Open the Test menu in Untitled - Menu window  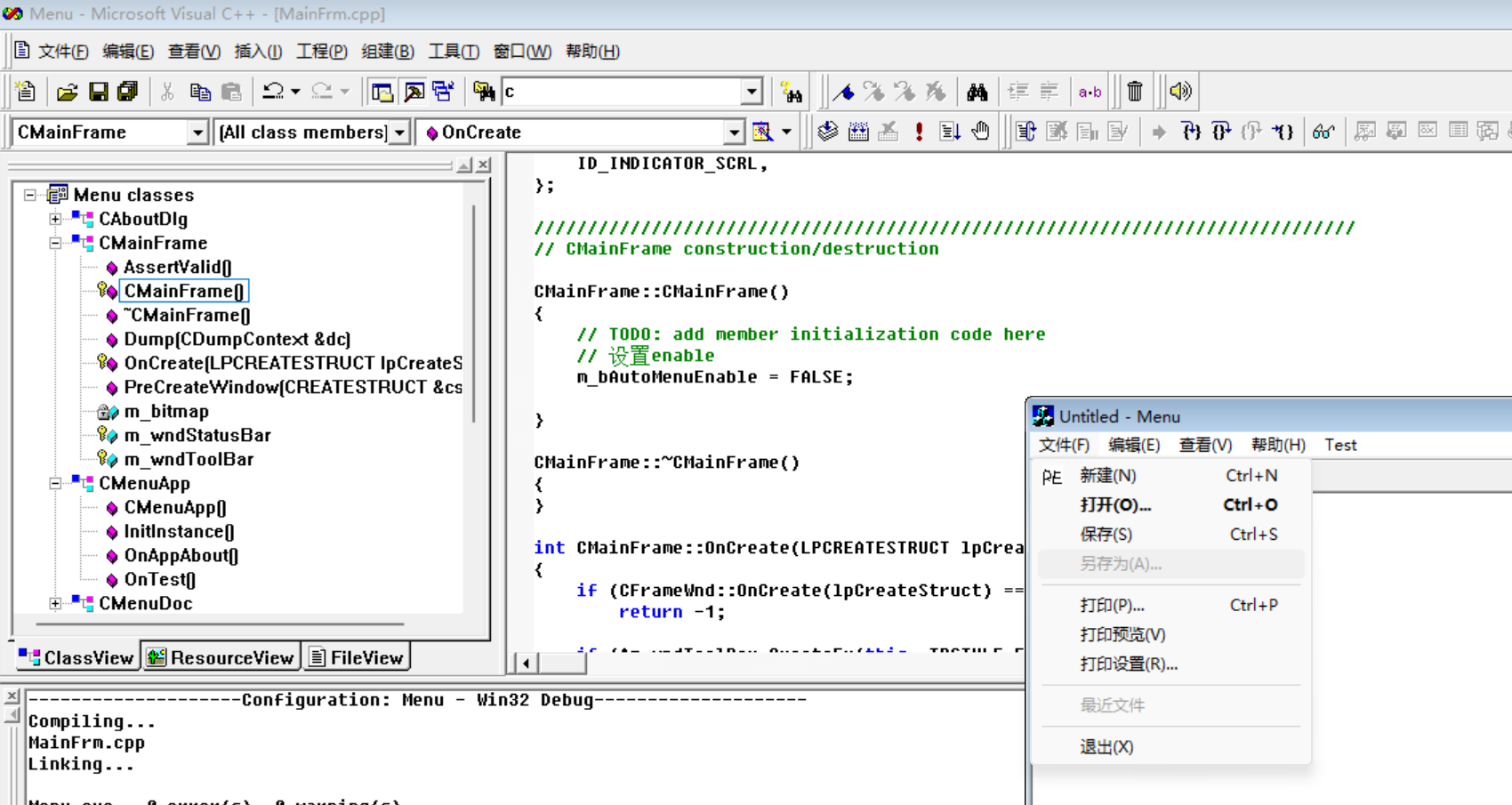[1340, 445]
